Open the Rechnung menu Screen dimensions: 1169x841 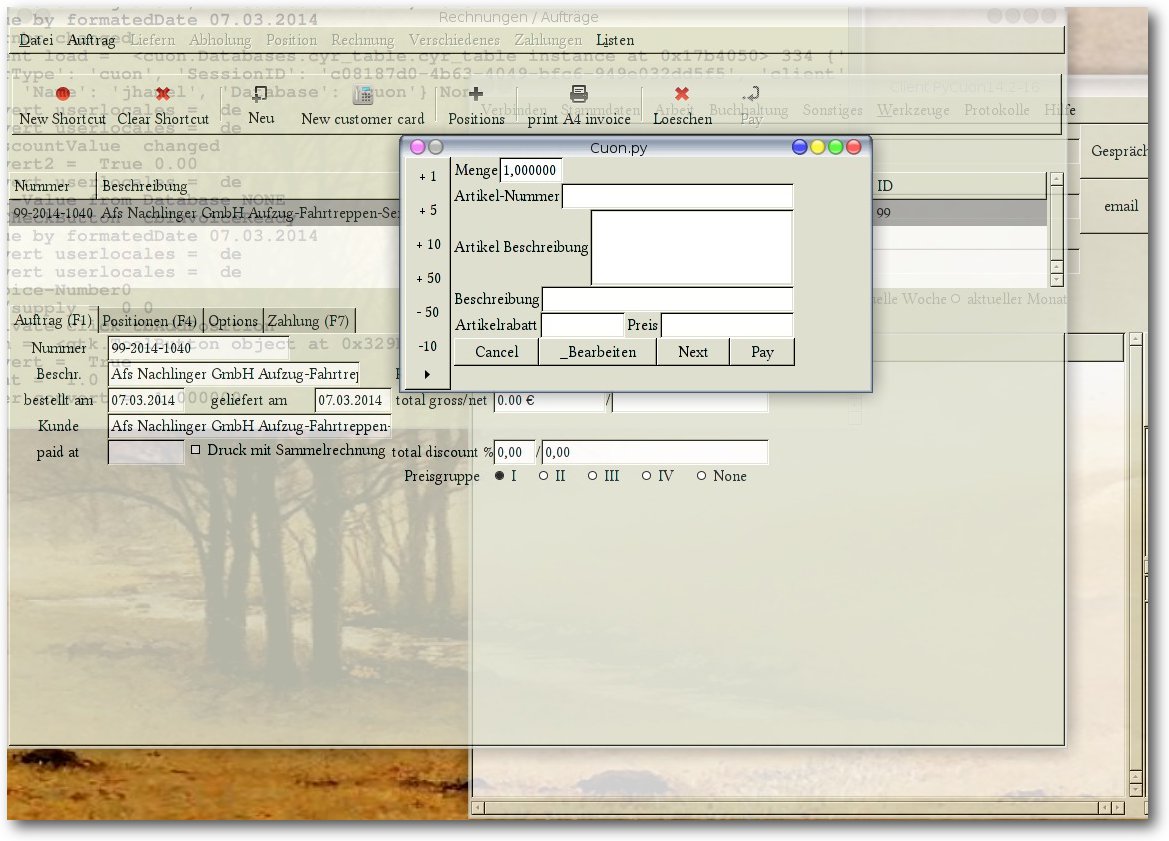362,40
